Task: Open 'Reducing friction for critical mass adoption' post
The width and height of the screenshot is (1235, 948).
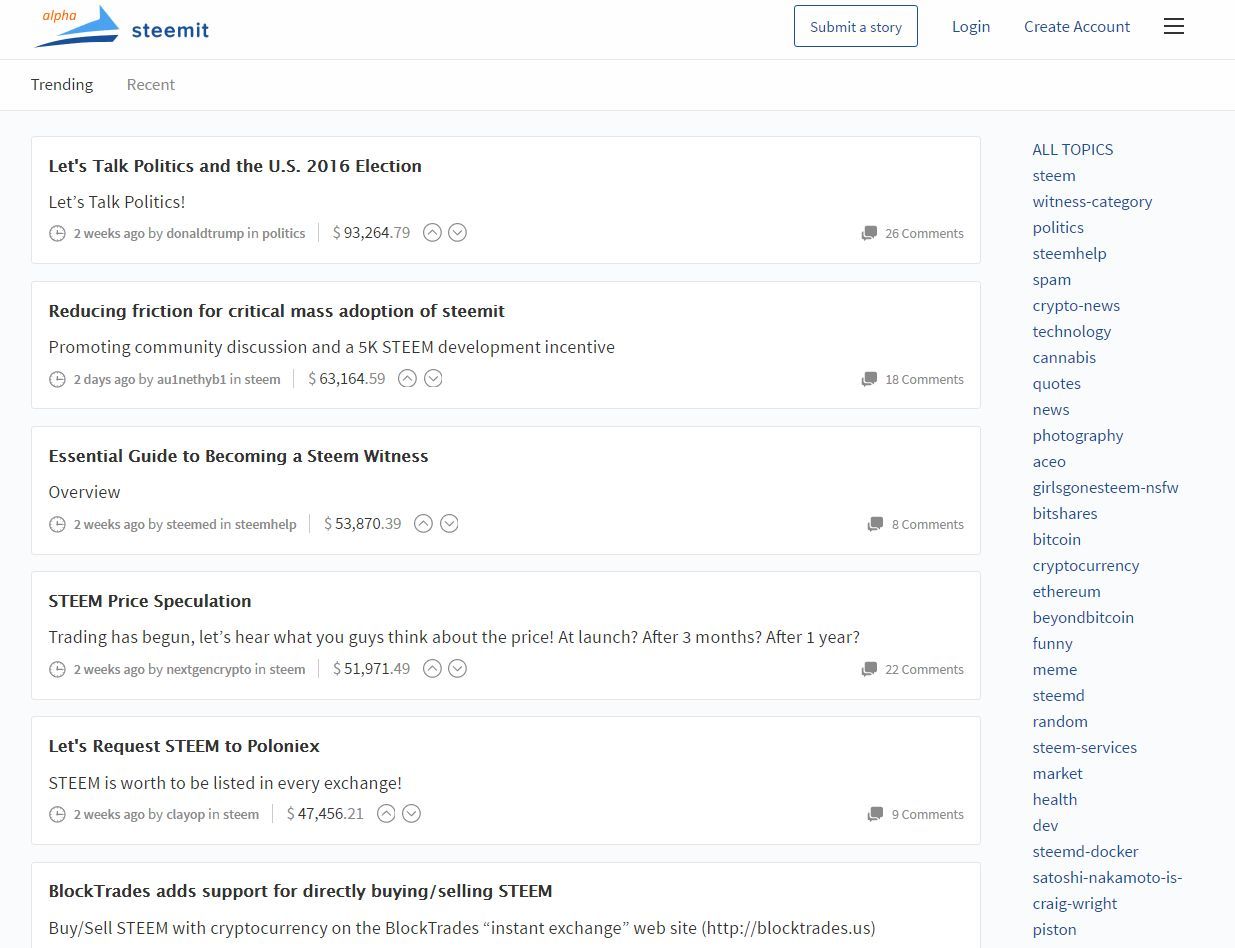Action: point(277,311)
